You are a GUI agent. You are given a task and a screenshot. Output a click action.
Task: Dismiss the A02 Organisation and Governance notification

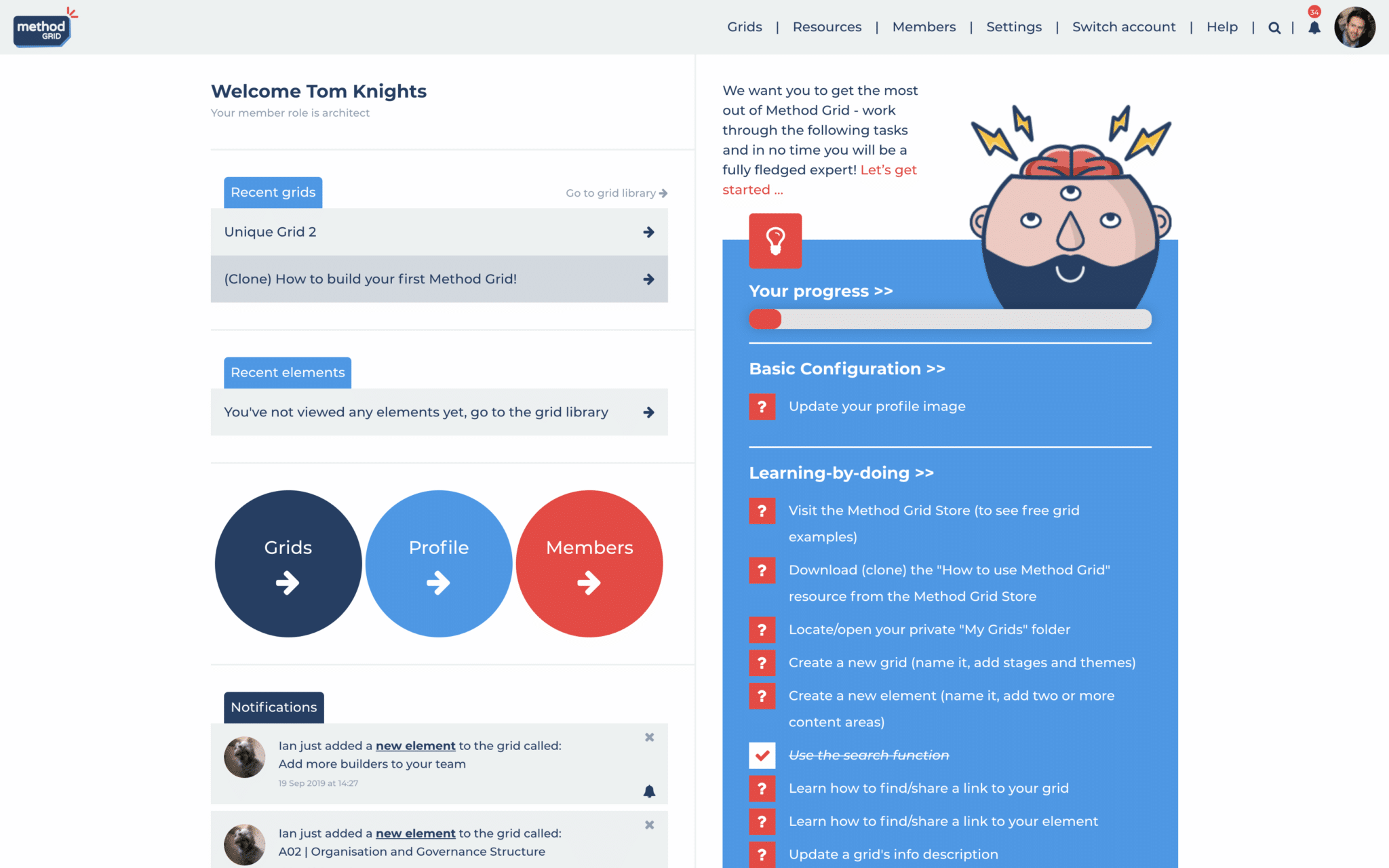pyautogui.click(x=649, y=825)
